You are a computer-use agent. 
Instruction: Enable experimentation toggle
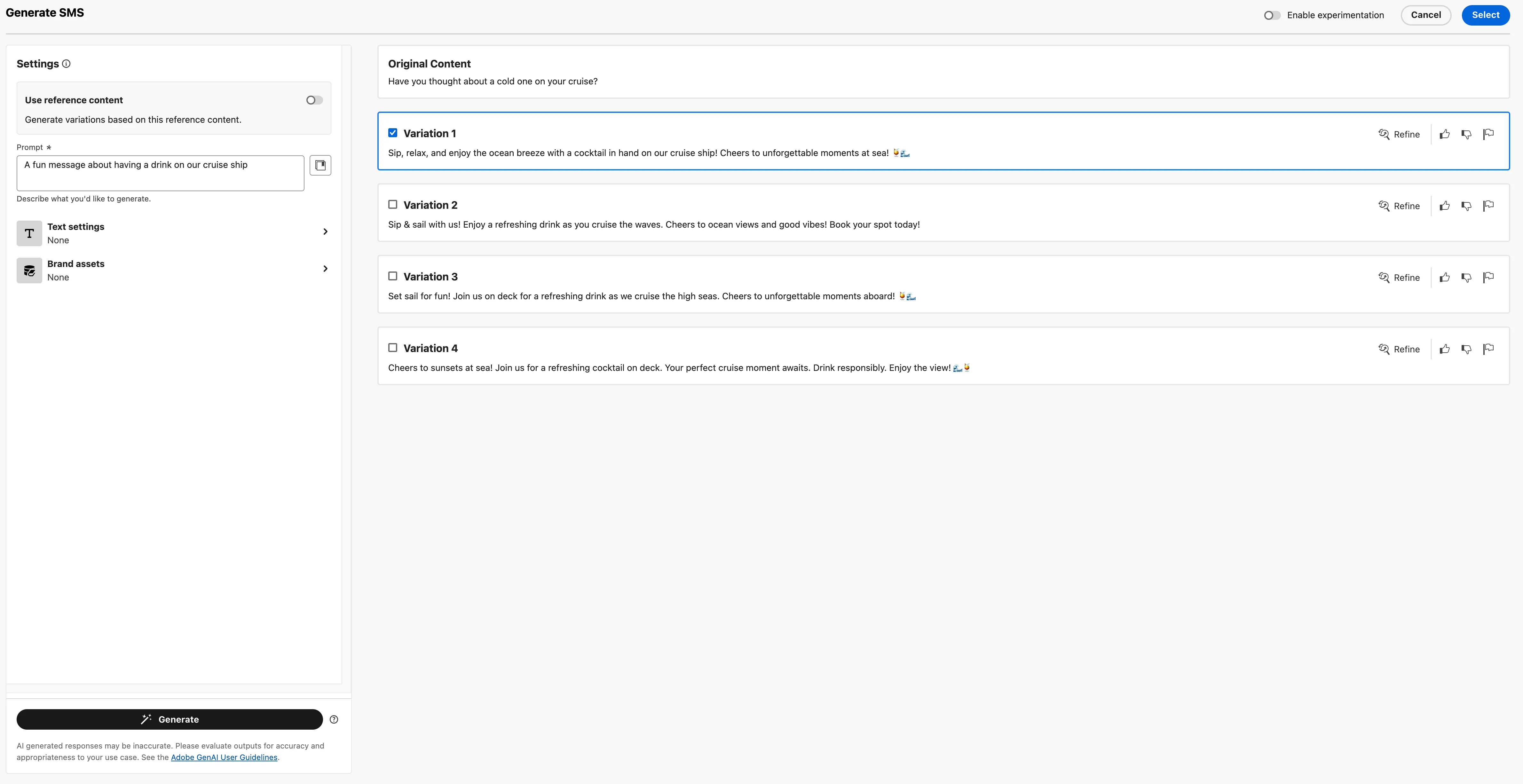point(1272,15)
